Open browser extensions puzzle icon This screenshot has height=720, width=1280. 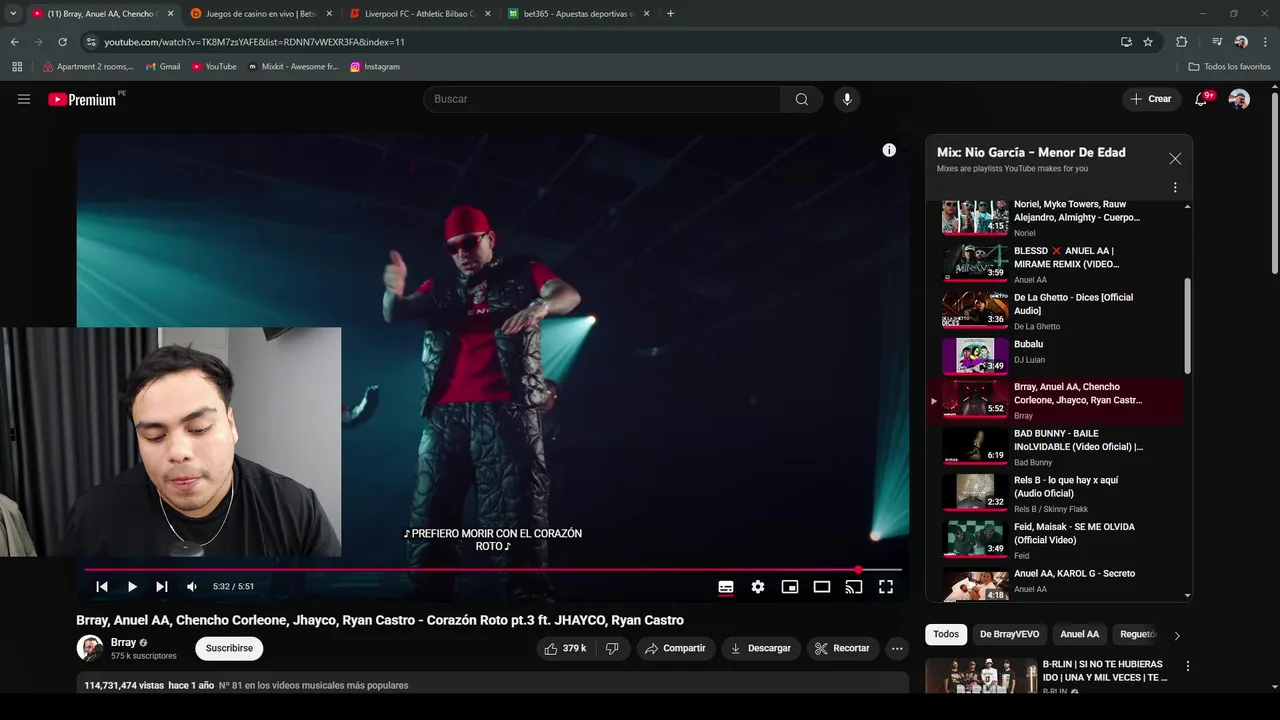pos(1181,42)
